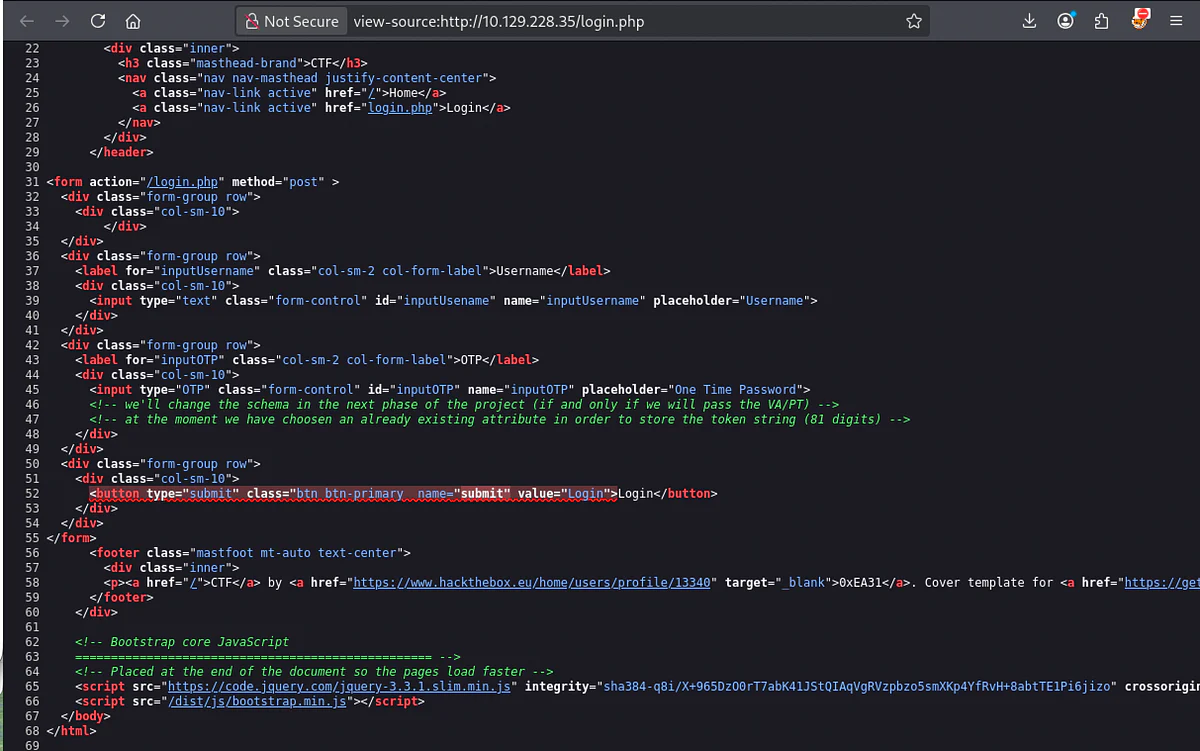Click the Bootstrap core JavaScript comment
Screen dimensions: 1200x751
tap(182, 642)
